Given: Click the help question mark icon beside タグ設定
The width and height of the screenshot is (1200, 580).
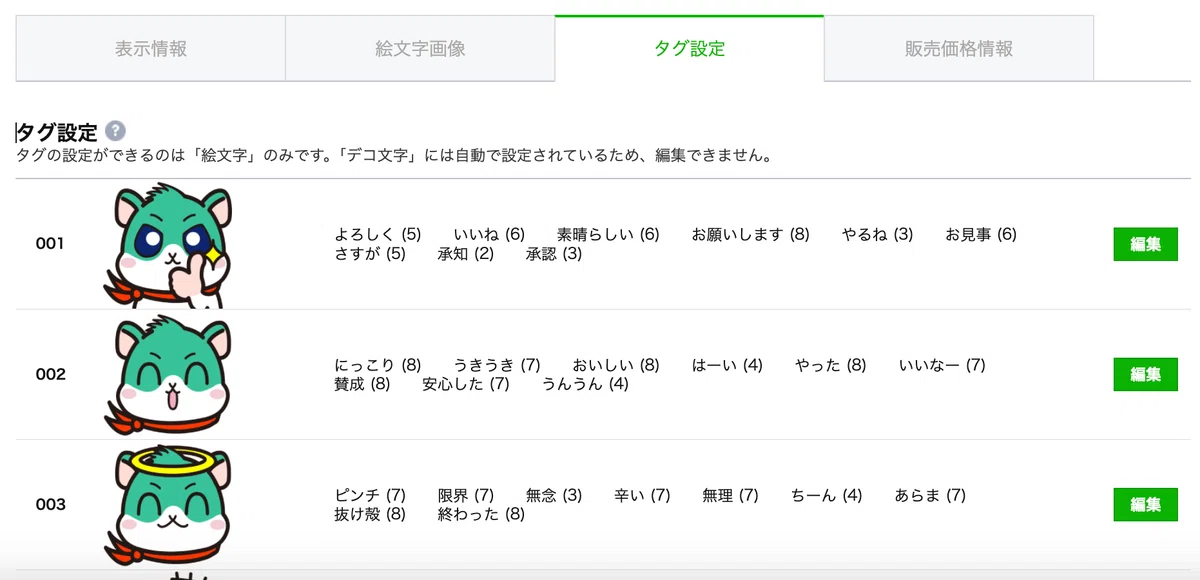Looking at the screenshot, I should [115, 131].
